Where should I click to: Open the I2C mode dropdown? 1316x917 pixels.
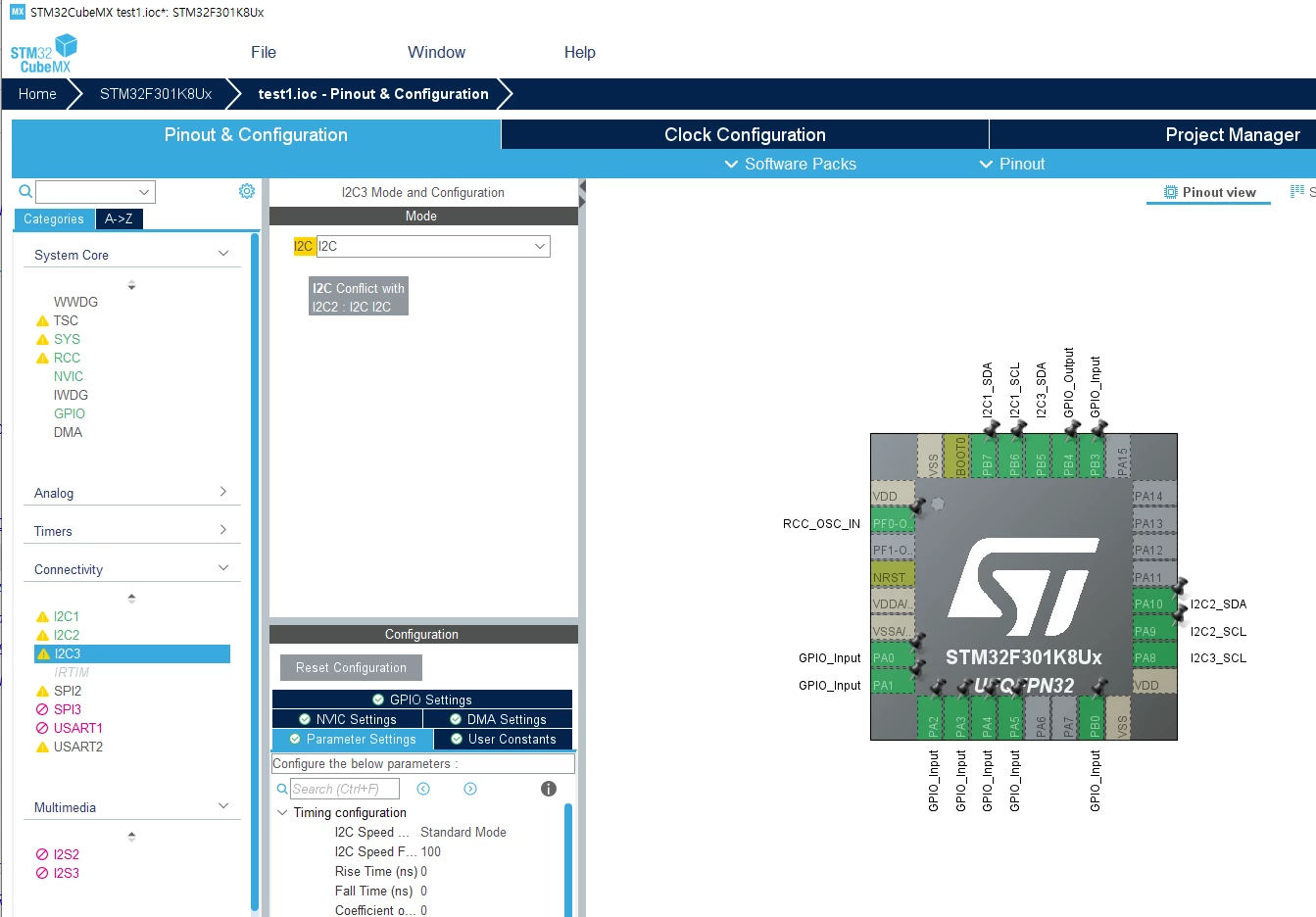(x=433, y=246)
